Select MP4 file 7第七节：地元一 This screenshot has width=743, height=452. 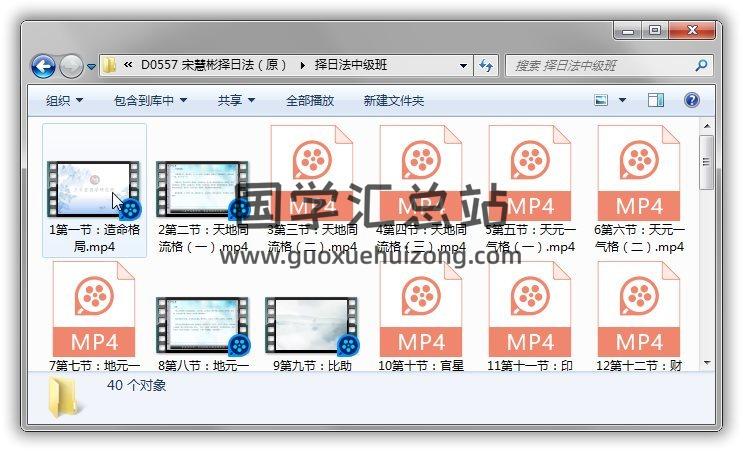94,316
